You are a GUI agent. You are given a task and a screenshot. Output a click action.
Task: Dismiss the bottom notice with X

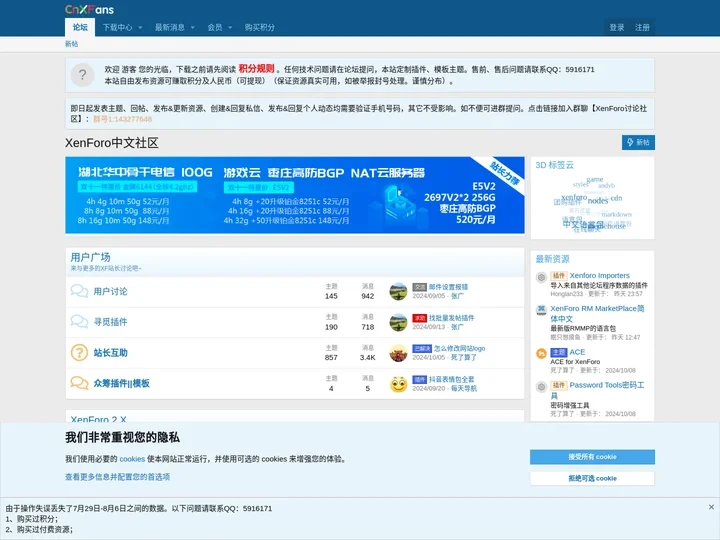(711, 507)
